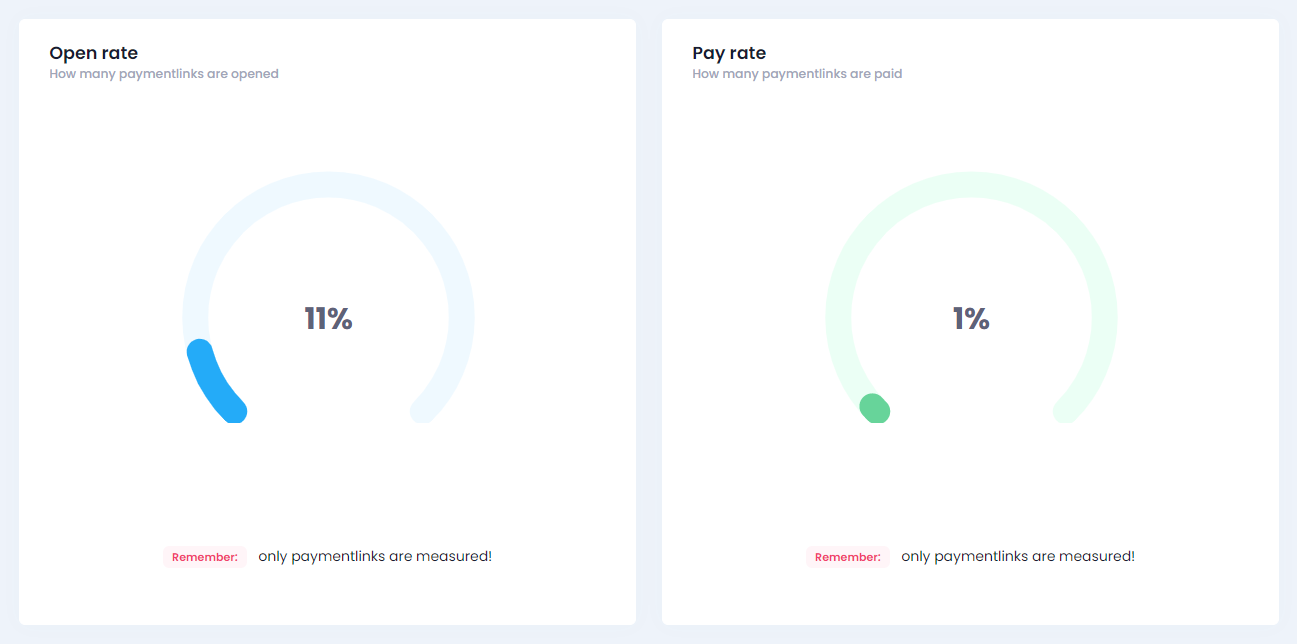Click the top of the light-green Pay rate track
The width and height of the screenshot is (1297, 644).
coord(971,185)
